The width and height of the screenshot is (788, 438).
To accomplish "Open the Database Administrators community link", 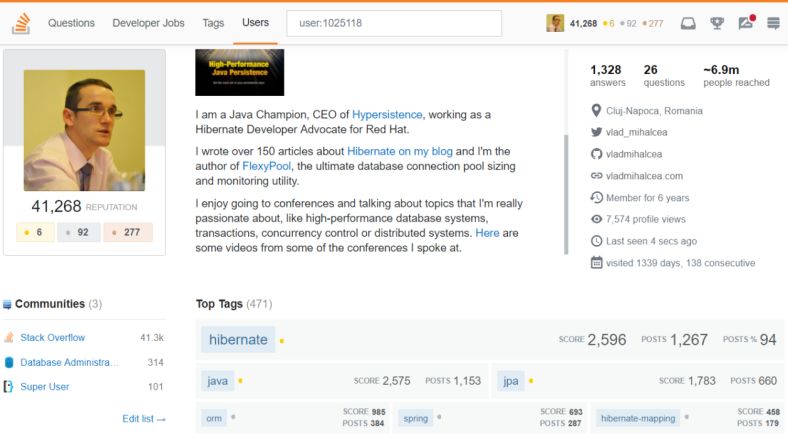I will point(69,362).
